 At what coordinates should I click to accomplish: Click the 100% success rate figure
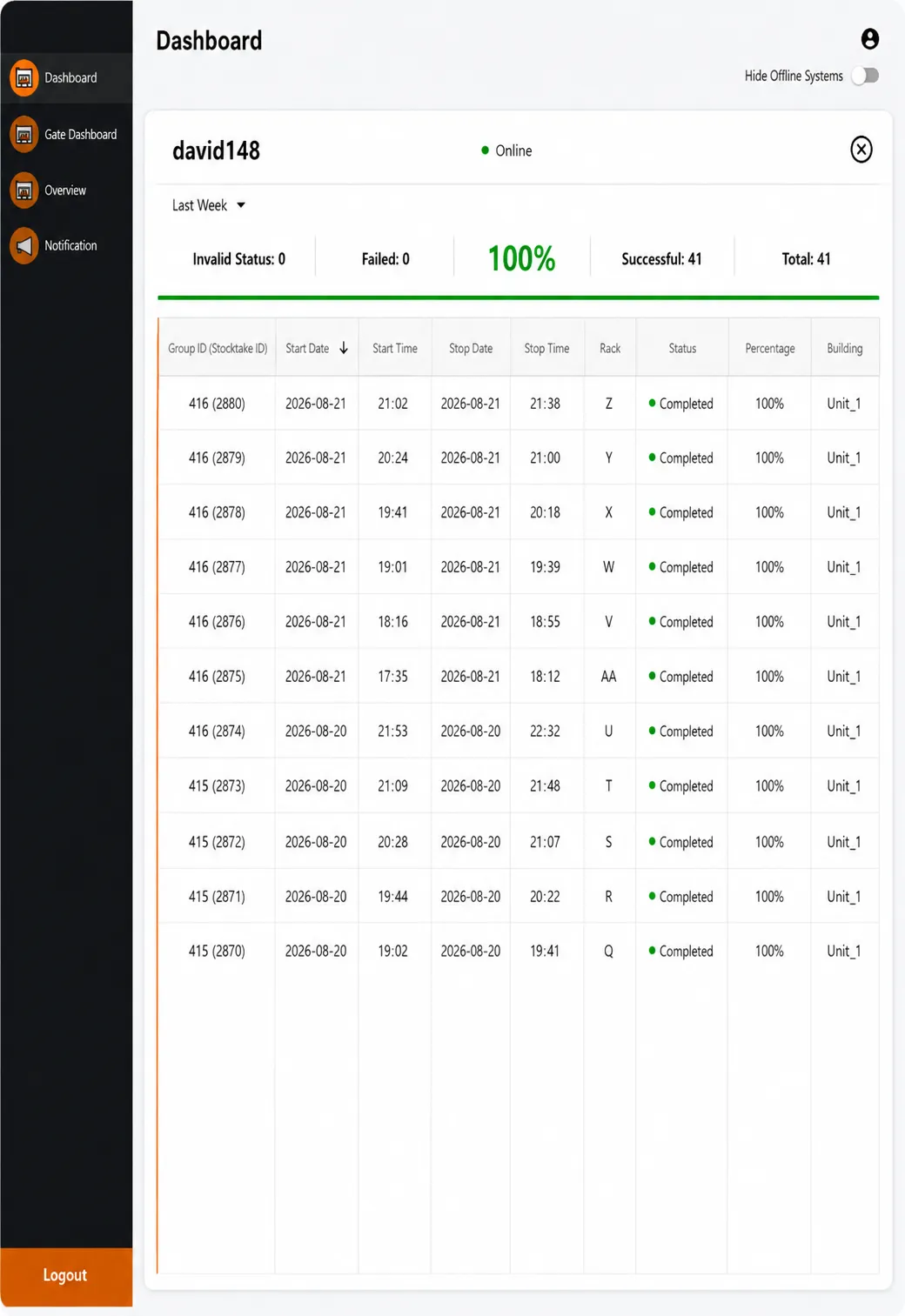click(521, 258)
